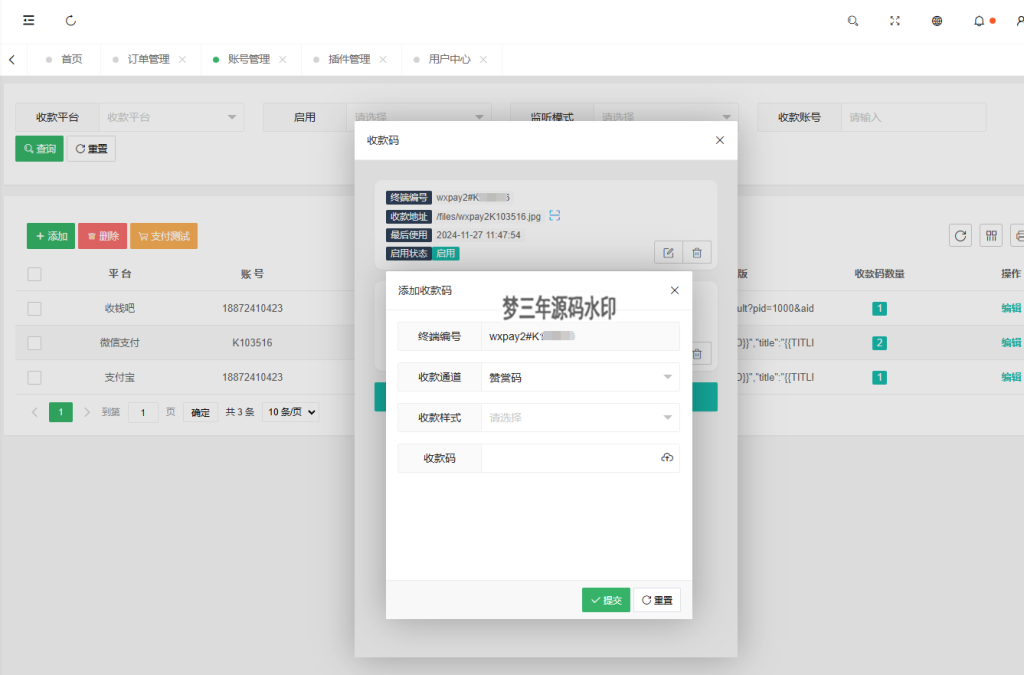This screenshot has height=675, width=1024.
Task: Open the 收款通道 dropdown showing 赞赏码
Action: click(x=580, y=377)
